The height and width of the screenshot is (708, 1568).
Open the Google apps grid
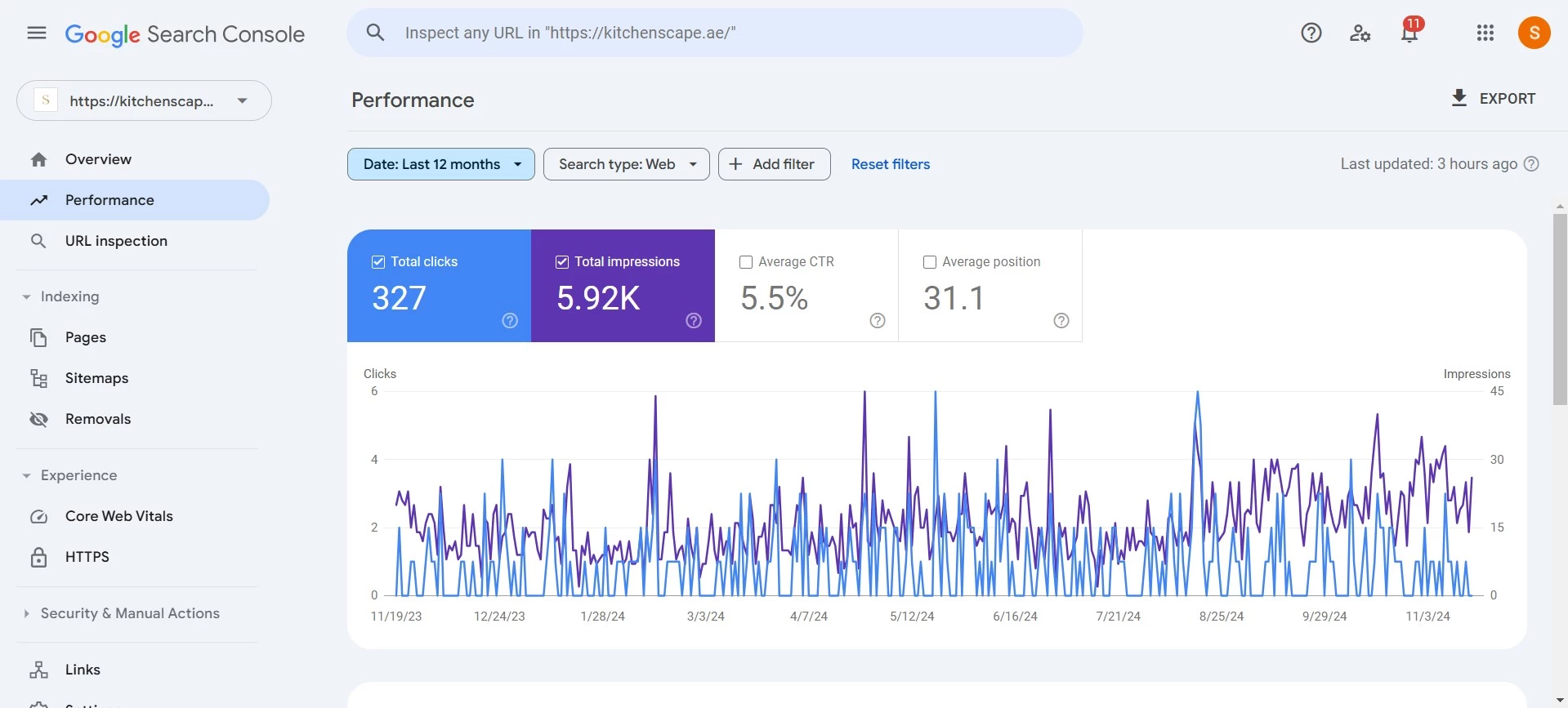[x=1485, y=33]
